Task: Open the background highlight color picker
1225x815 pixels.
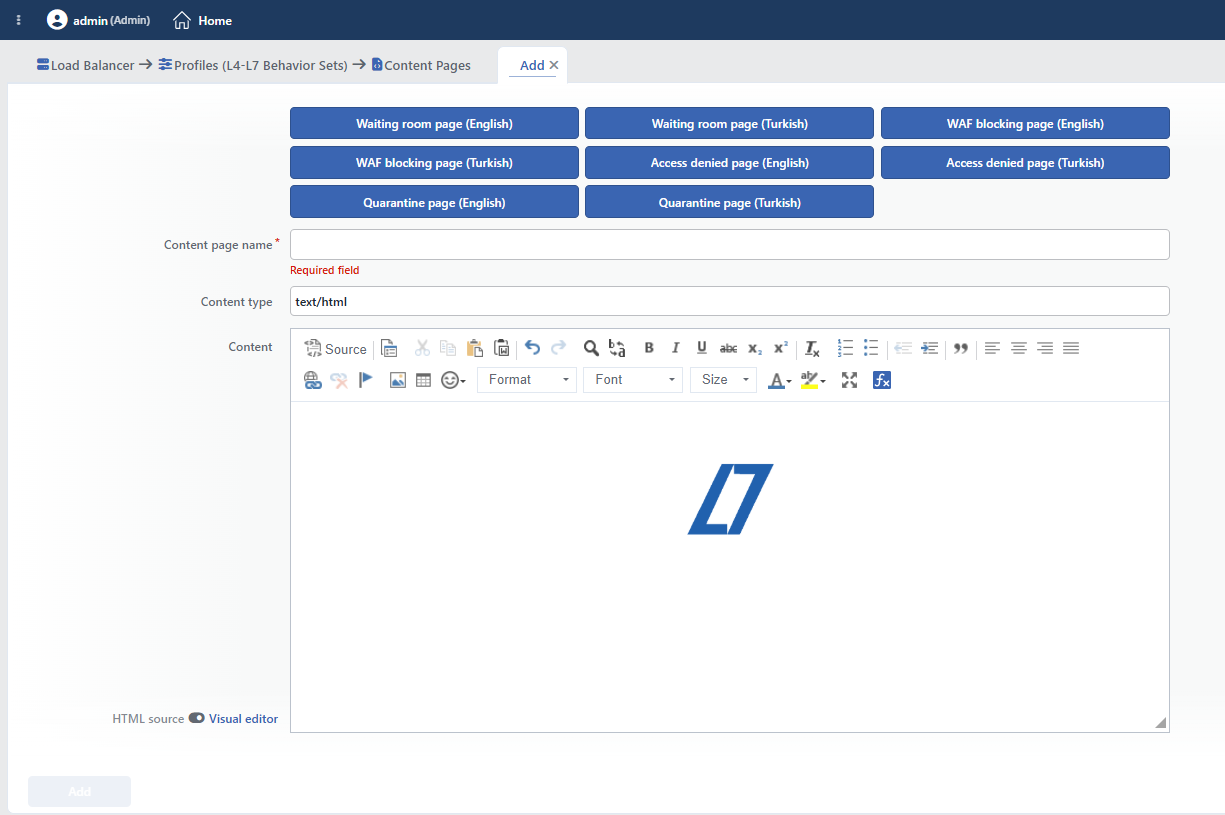Action: pyautogui.click(x=814, y=380)
